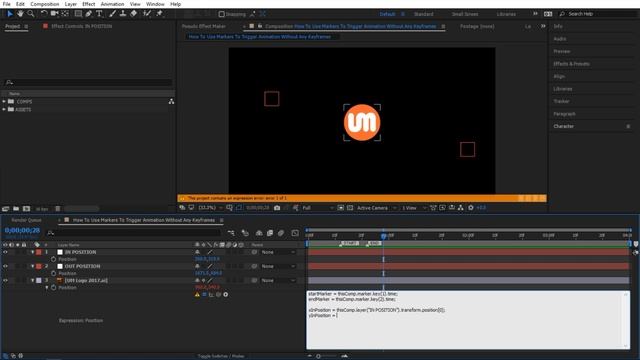This screenshot has height=360, width=640.
Task: Expand the COMPS folder
Action: (4, 101)
